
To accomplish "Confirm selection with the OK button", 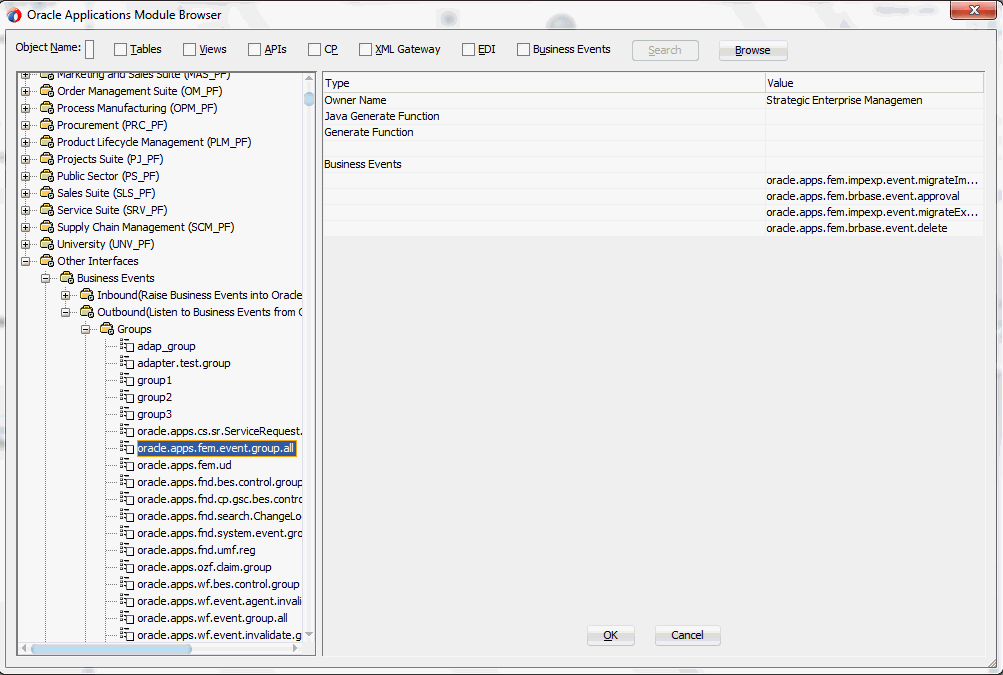I will 611,635.
